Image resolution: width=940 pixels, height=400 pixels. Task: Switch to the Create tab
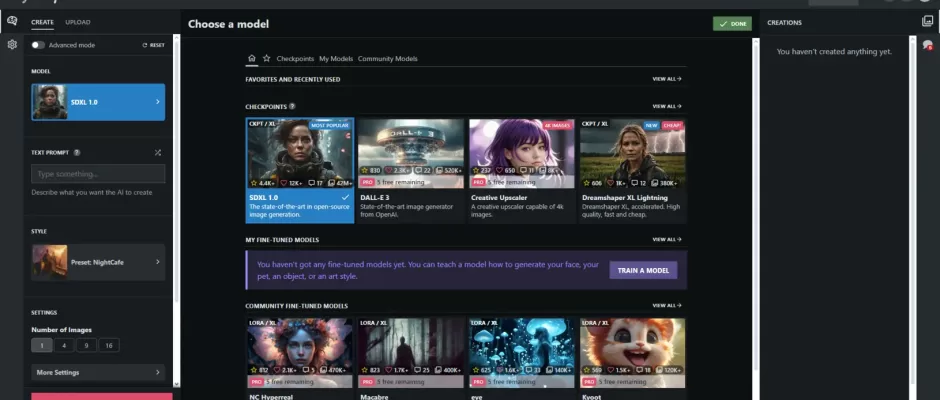pyautogui.click(x=43, y=22)
